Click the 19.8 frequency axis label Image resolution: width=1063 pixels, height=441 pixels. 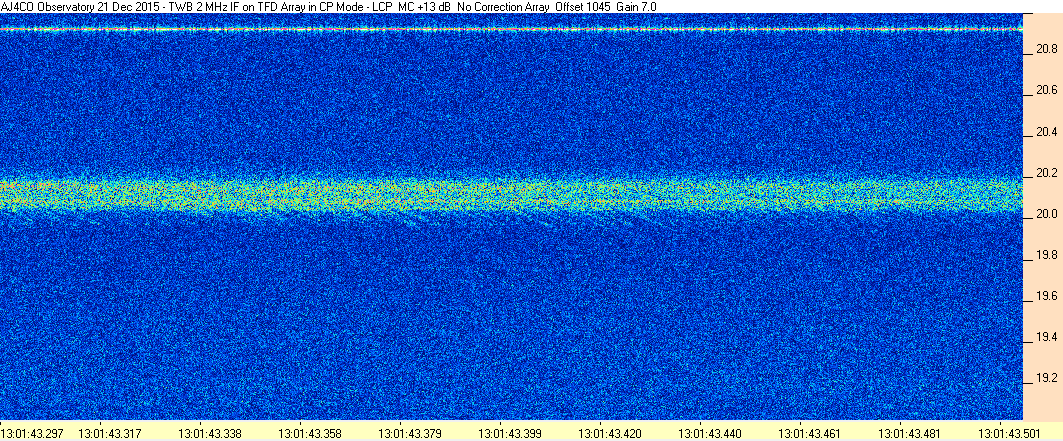[1045, 255]
